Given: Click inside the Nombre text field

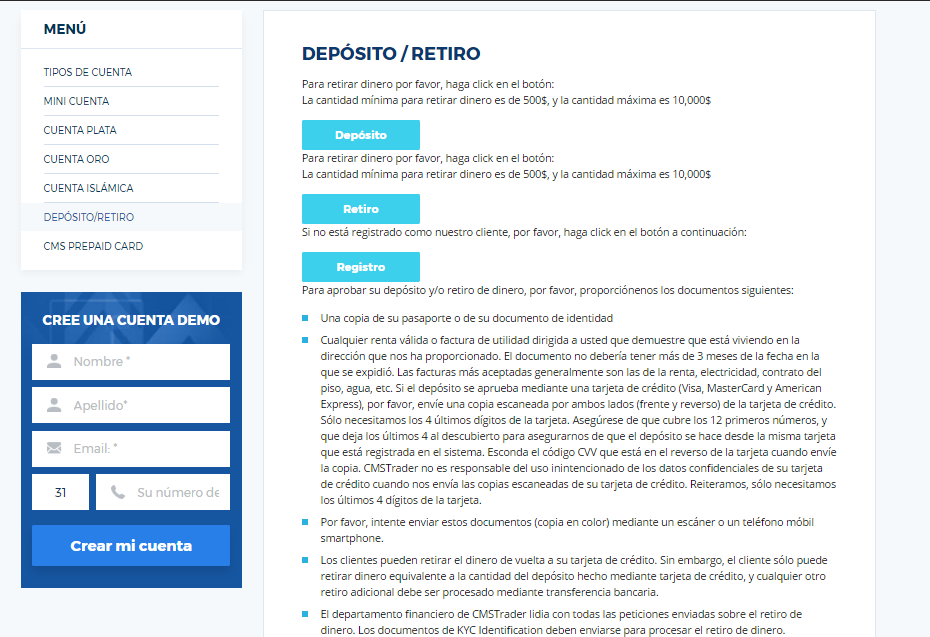Looking at the screenshot, I should click(140, 361).
